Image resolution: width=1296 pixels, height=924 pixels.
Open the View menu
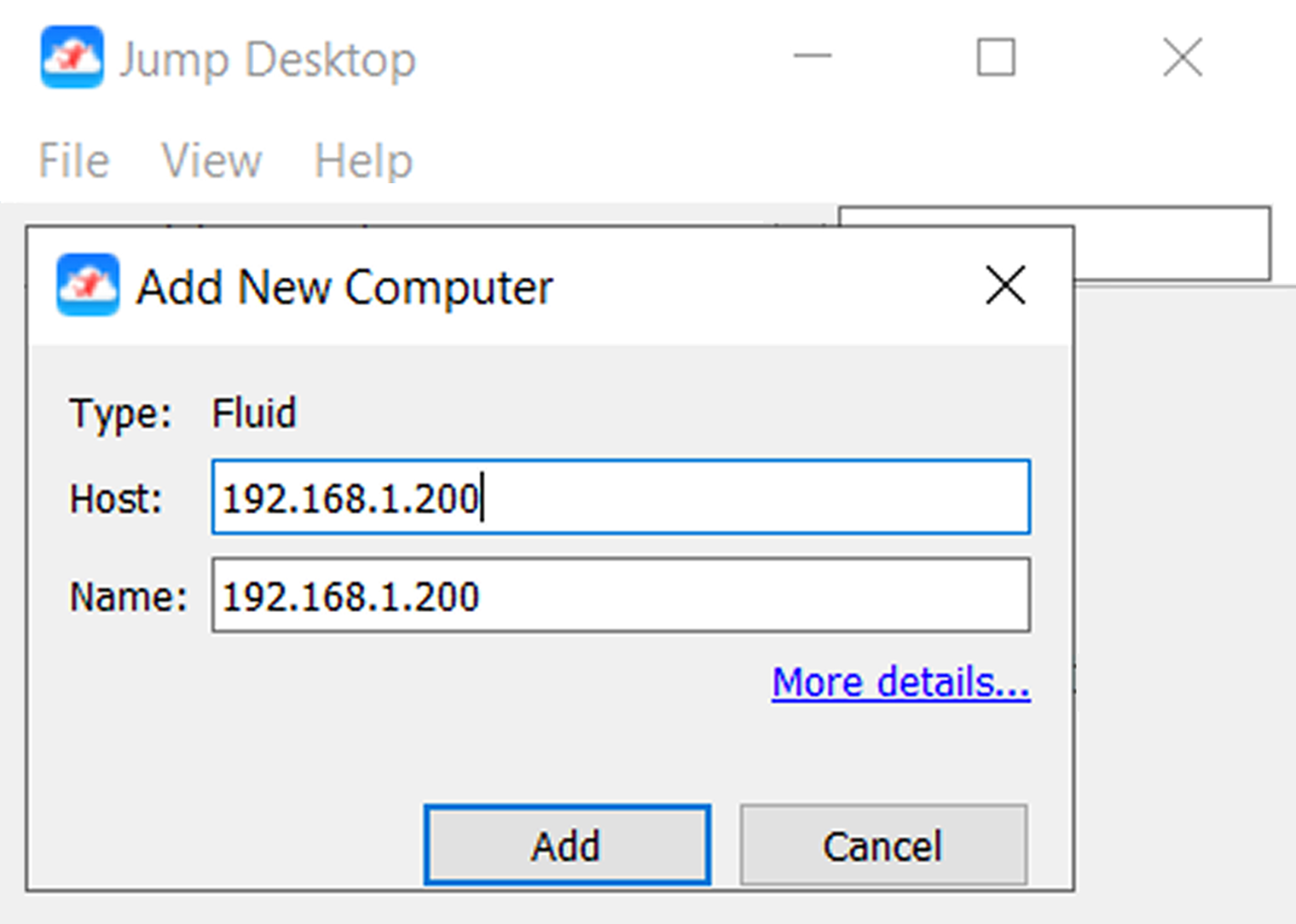pos(211,160)
